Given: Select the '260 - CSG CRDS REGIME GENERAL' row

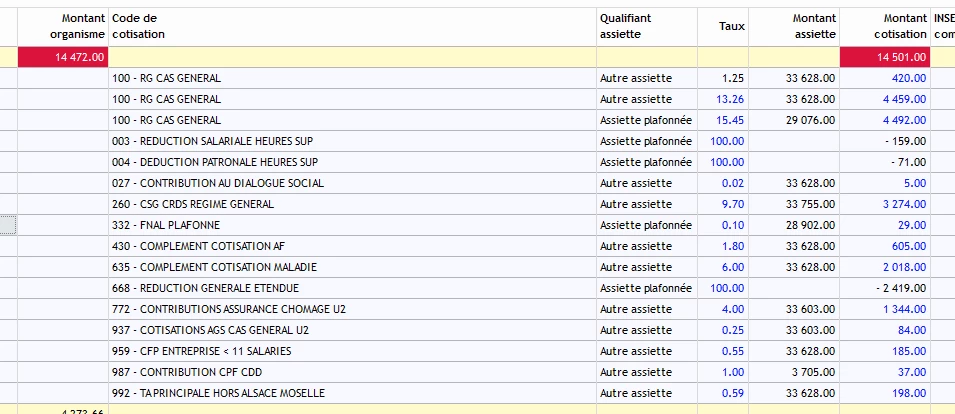Looking at the screenshot, I should [193, 204].
